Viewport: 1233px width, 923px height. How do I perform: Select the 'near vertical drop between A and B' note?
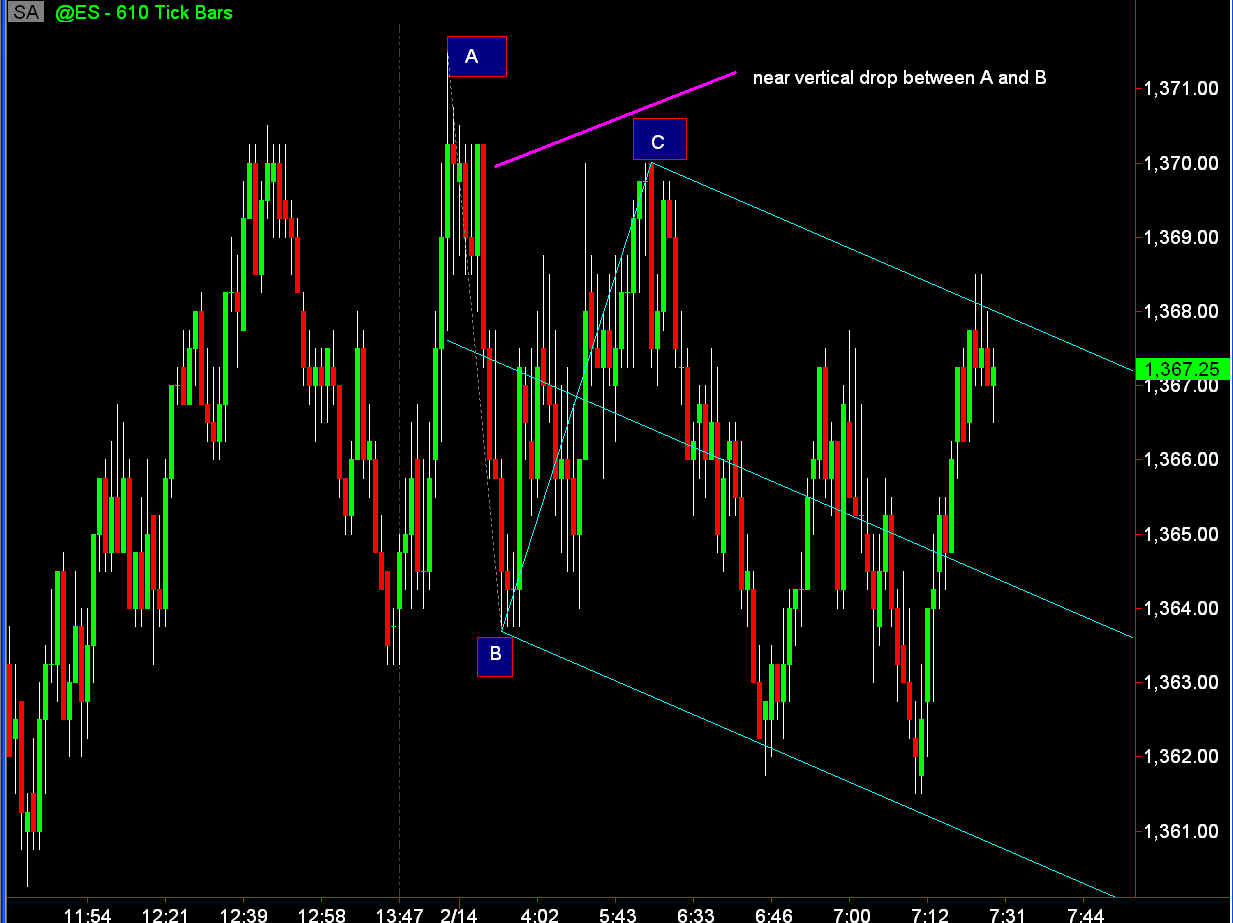pos(900,77)
